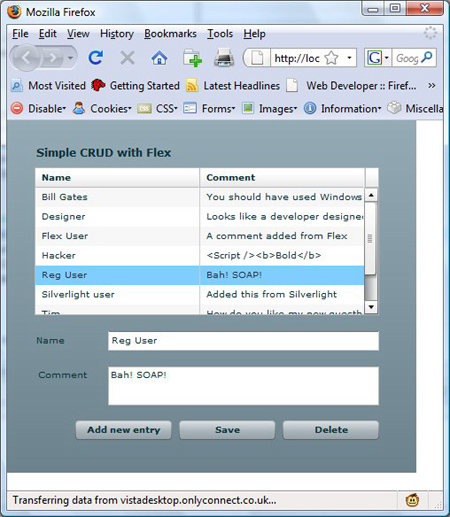Click the Save button

click(x=227, y=430)
